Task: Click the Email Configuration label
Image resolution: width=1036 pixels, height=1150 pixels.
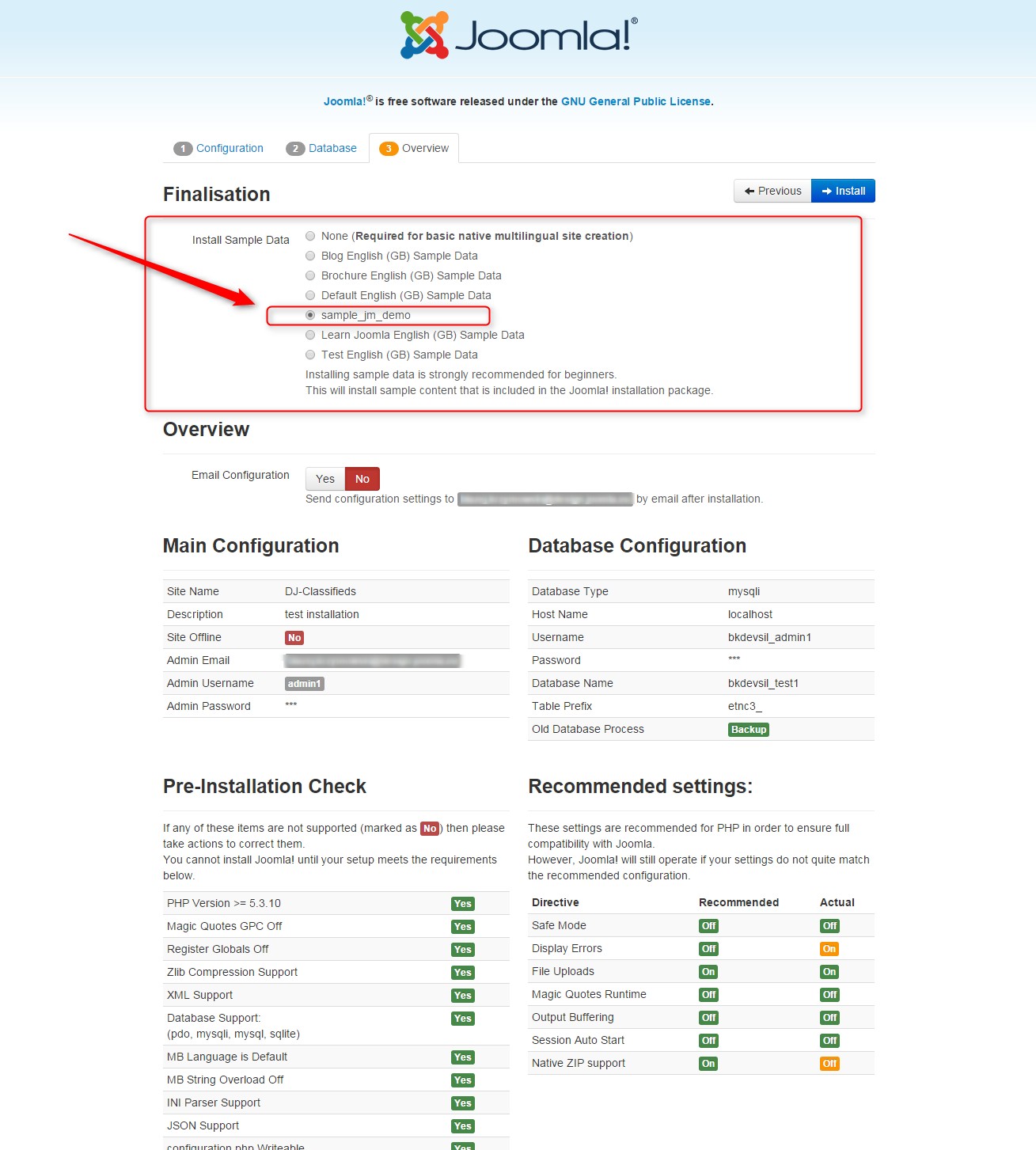Action: click(241, 475)
